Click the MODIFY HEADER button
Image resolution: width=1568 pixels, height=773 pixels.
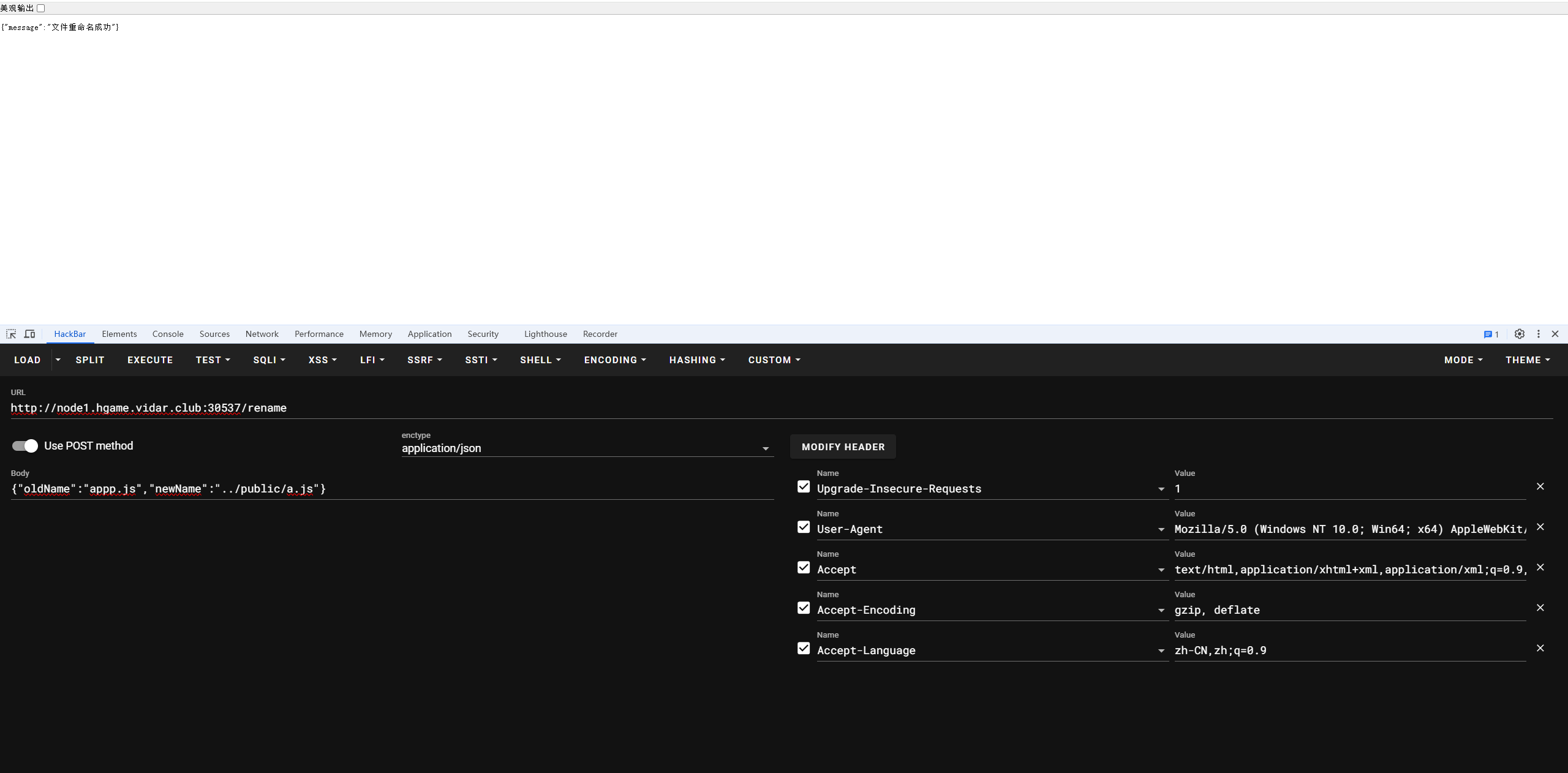[x=843, y=447]
